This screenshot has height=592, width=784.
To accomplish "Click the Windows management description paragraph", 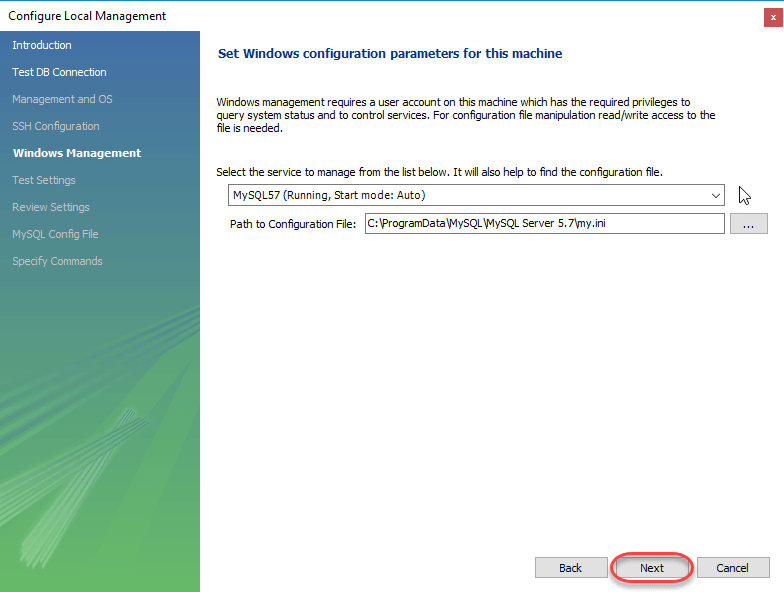I will 466,115.
